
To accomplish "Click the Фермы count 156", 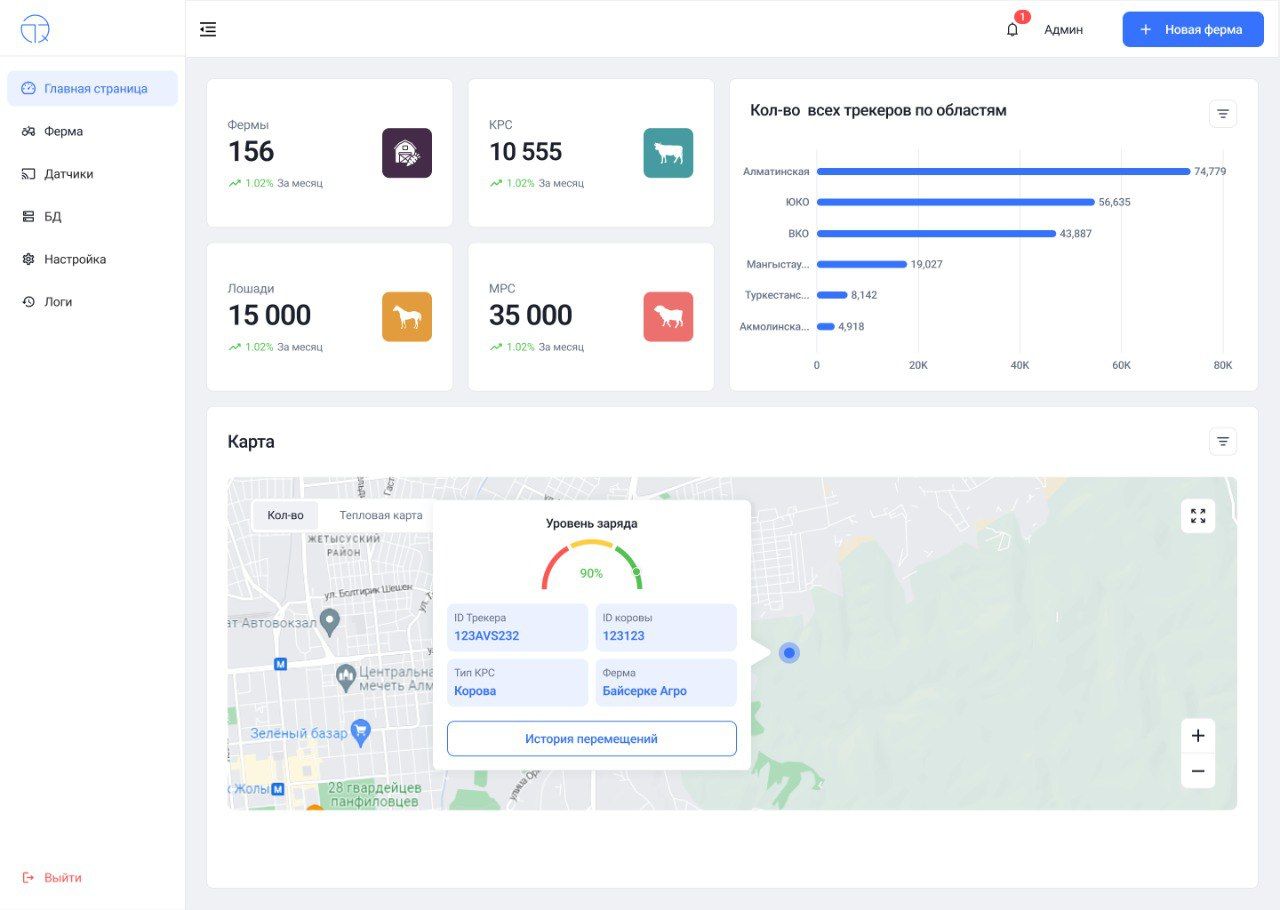I will [x=251, y=152].
